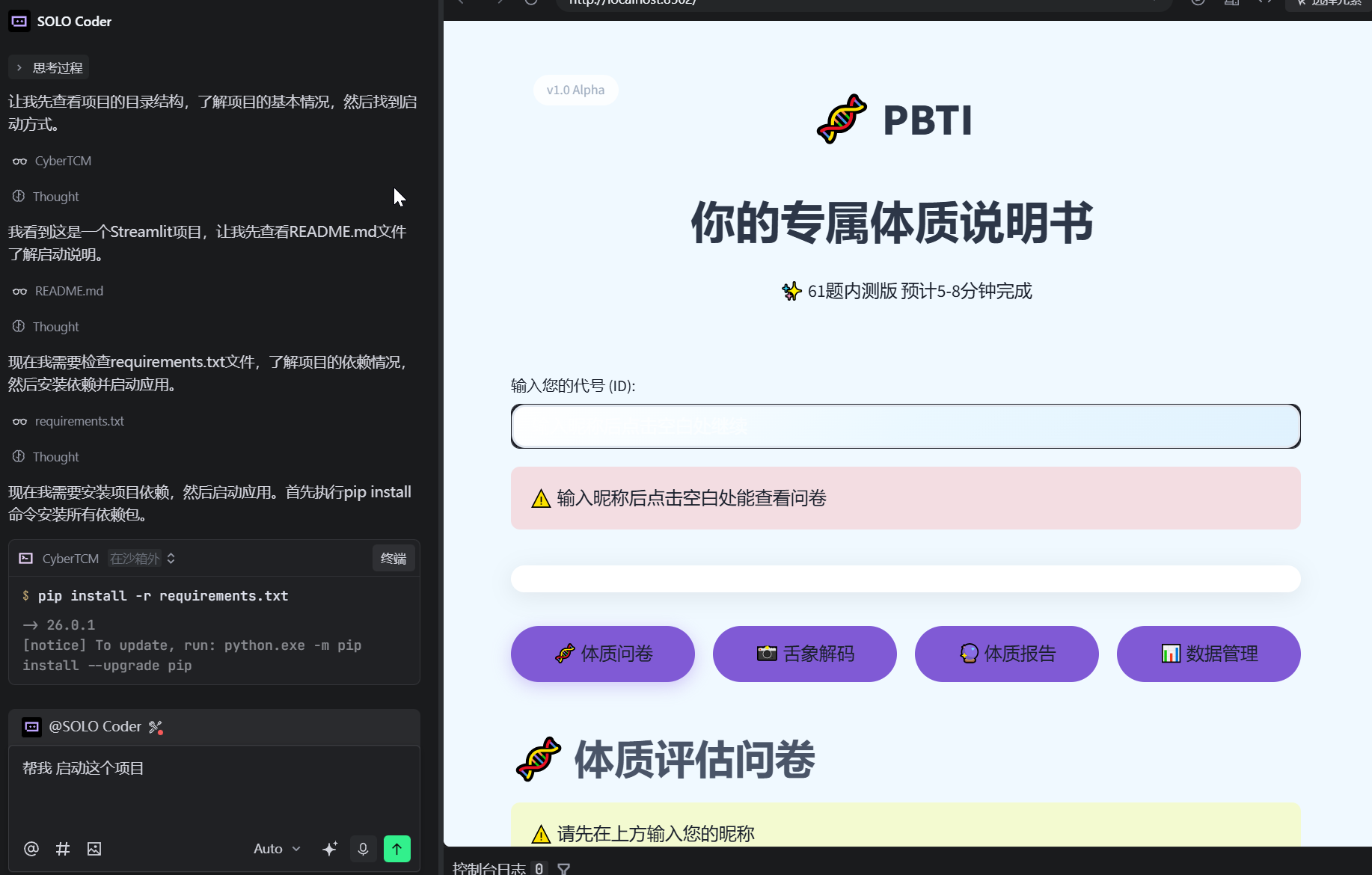This screenshot has height=875, width=1372.
Task: Click the 终端 button
Action: (x=393, y=559)
